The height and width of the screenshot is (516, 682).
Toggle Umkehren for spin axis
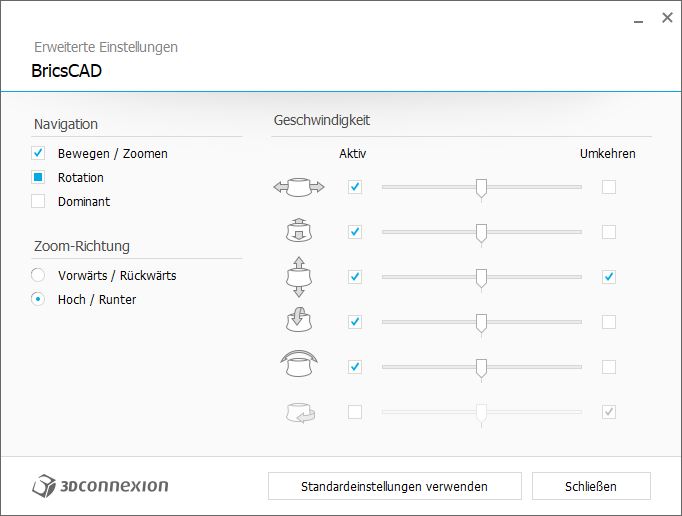(x=609, y=412)
